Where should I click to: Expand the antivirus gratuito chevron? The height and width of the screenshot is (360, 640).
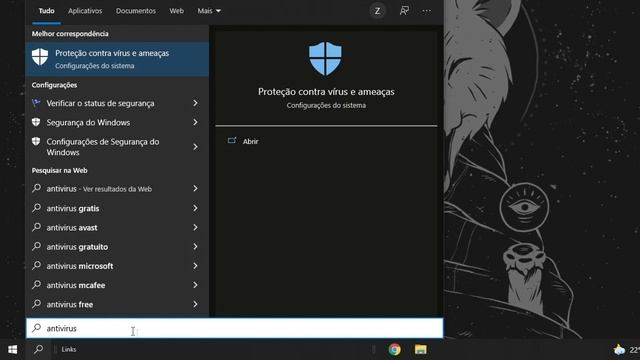(196, 247)
